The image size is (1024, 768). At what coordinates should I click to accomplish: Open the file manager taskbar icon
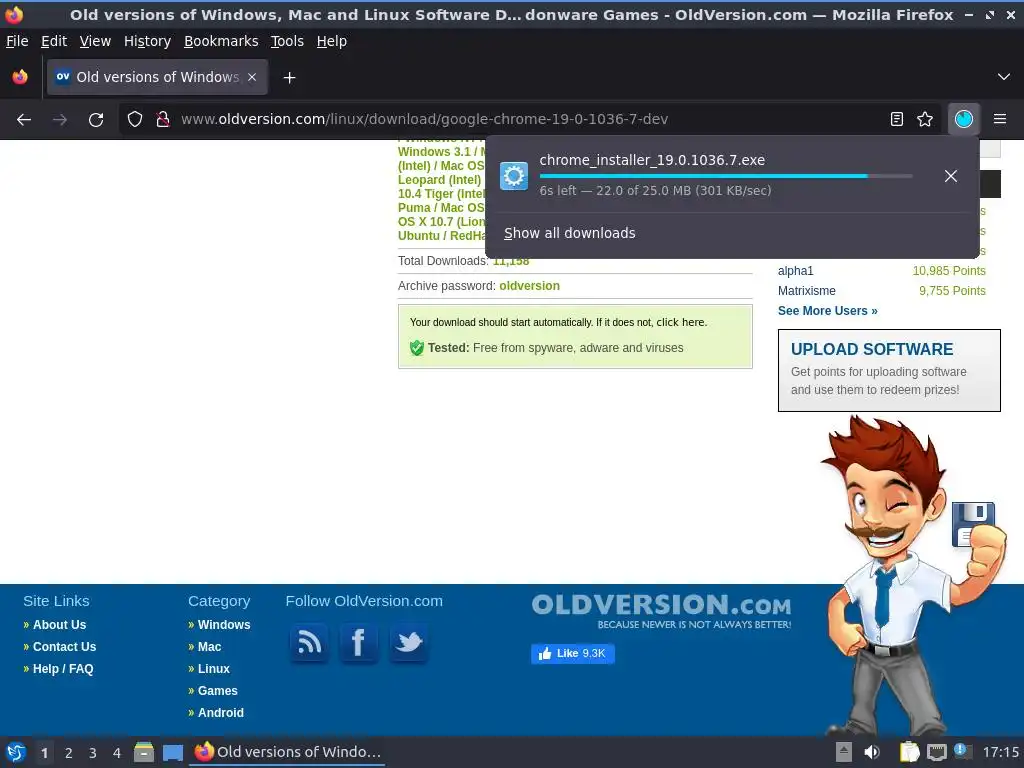144,752
